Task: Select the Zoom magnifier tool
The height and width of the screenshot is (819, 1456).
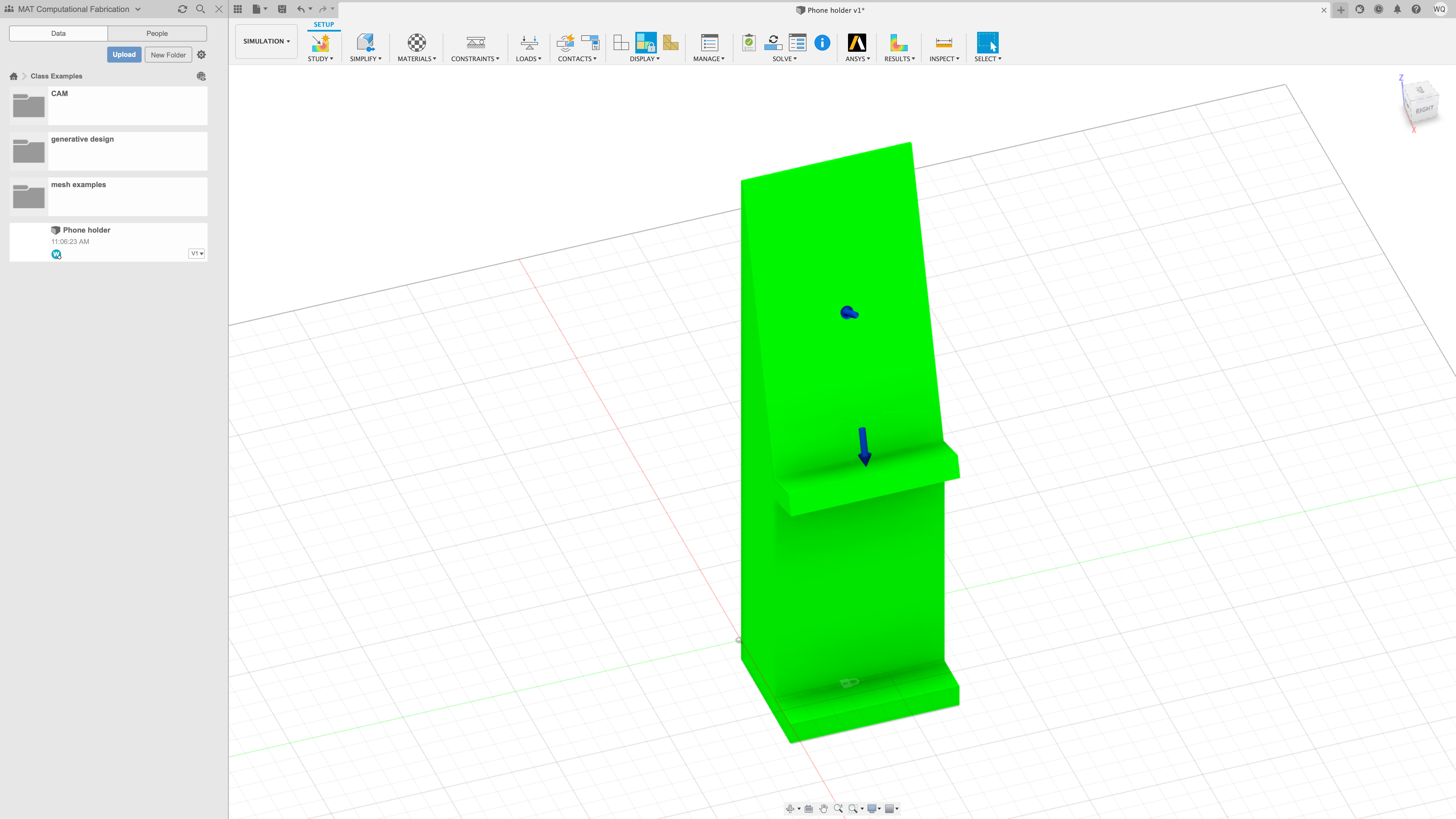Action: click(838, 809)
